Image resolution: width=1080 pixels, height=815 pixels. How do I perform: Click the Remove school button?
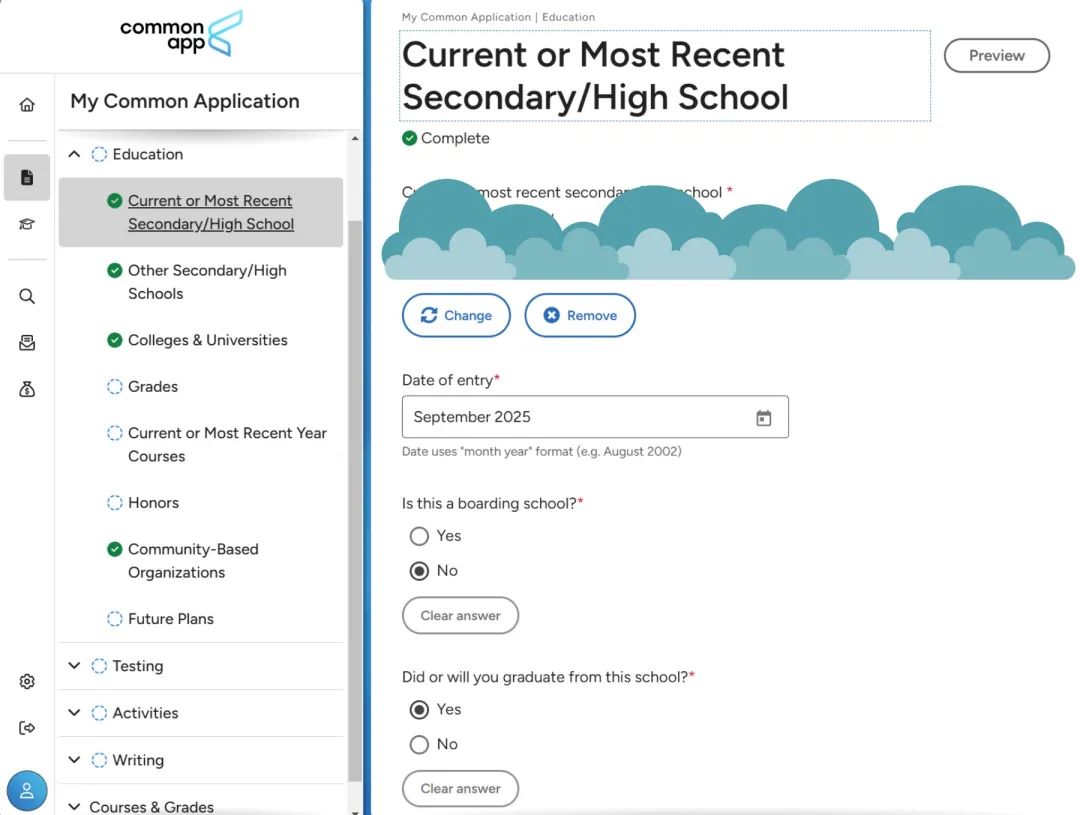(x=580, y=316)
